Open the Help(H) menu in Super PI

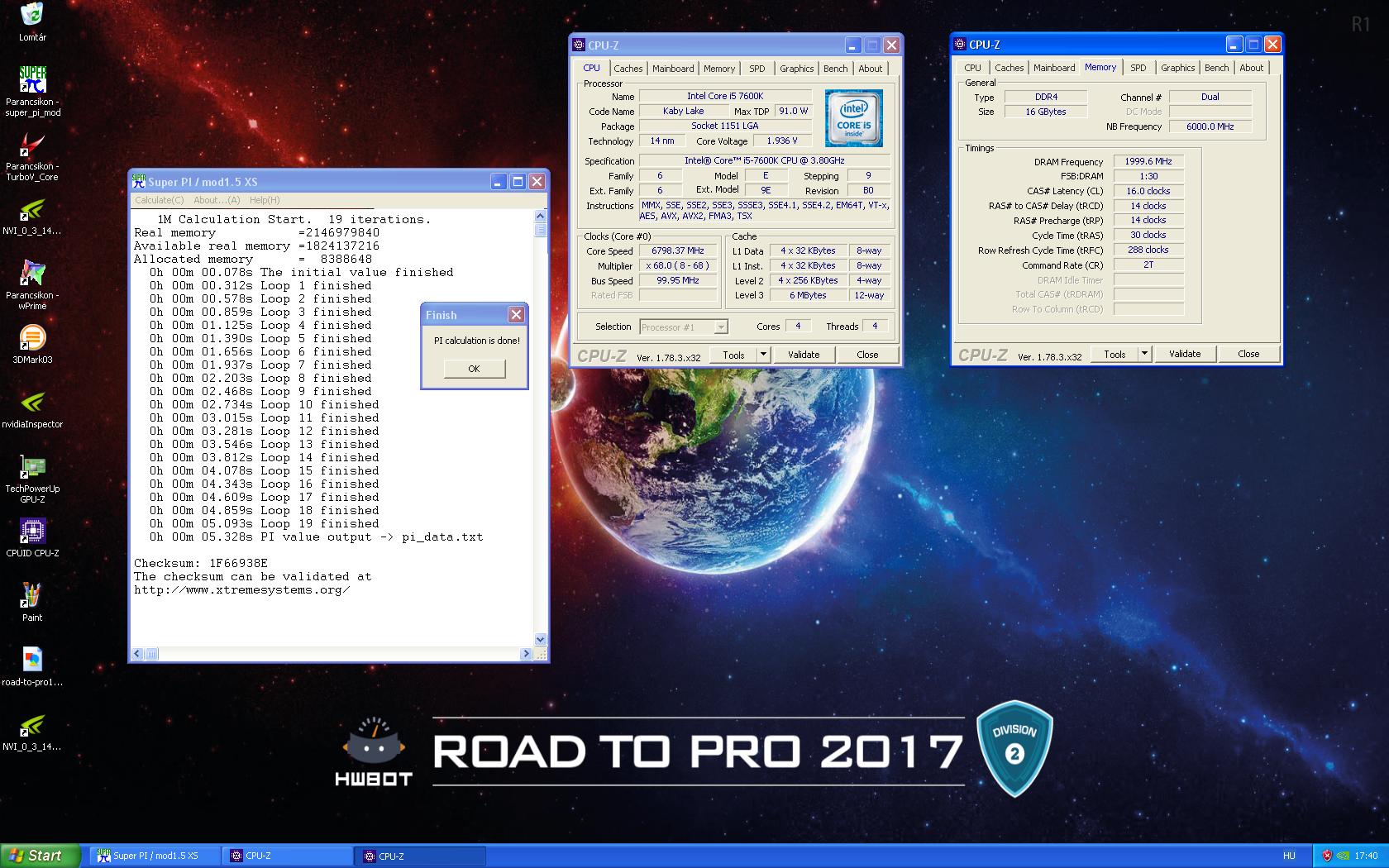click(265, 200)
